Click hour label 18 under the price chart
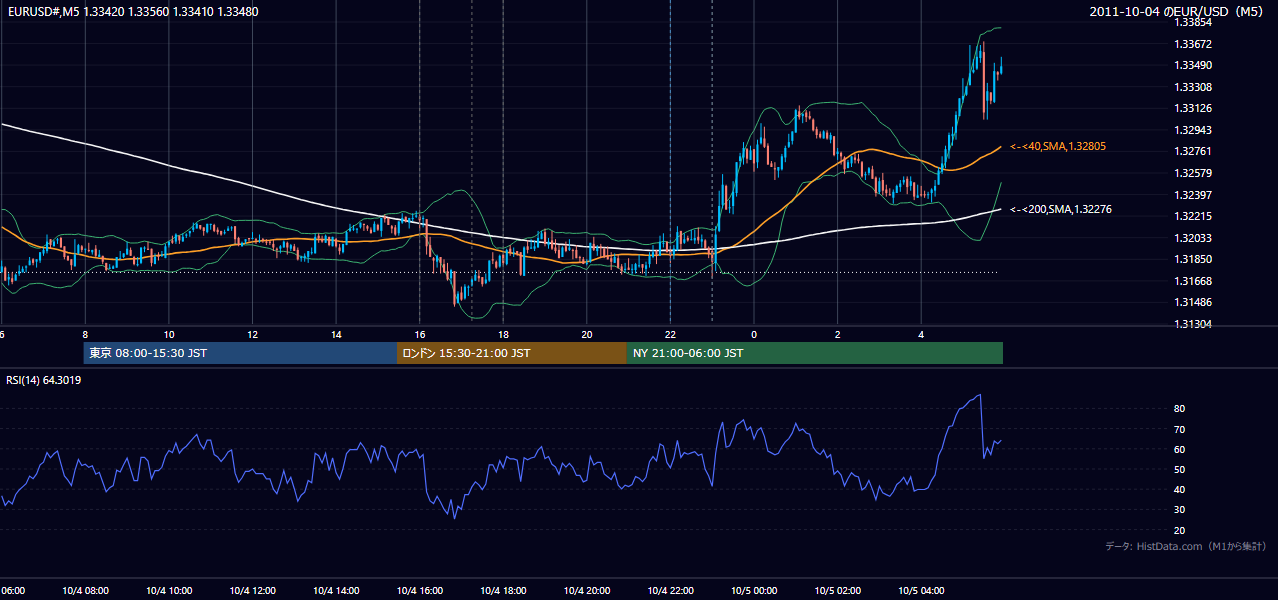Image resolution: width=1278 pixels, height=600 pixels. (503, 335)
